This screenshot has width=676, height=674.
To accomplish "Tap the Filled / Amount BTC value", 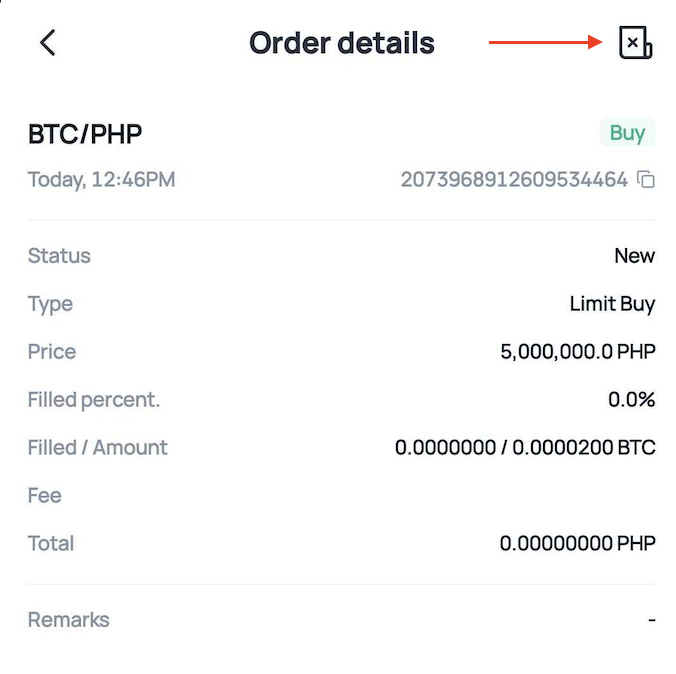I will [x=525, y=448].
